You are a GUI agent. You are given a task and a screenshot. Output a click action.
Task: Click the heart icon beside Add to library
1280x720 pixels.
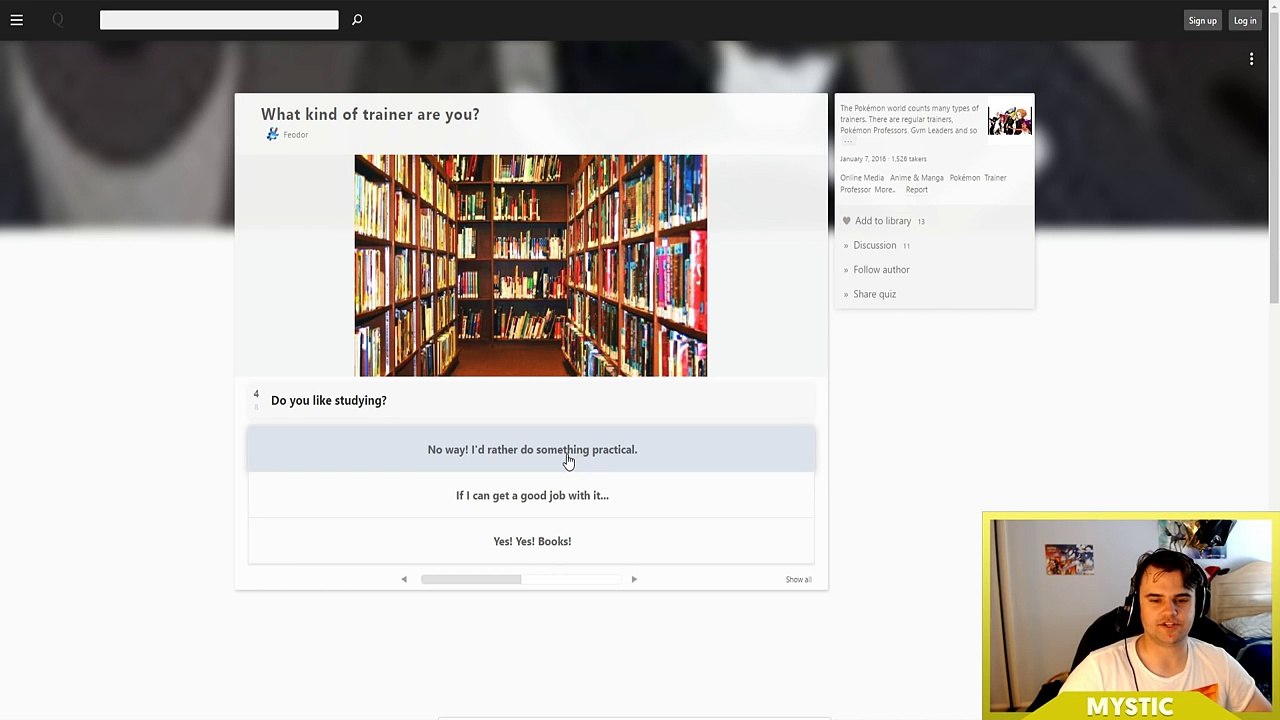pos(846,221)
